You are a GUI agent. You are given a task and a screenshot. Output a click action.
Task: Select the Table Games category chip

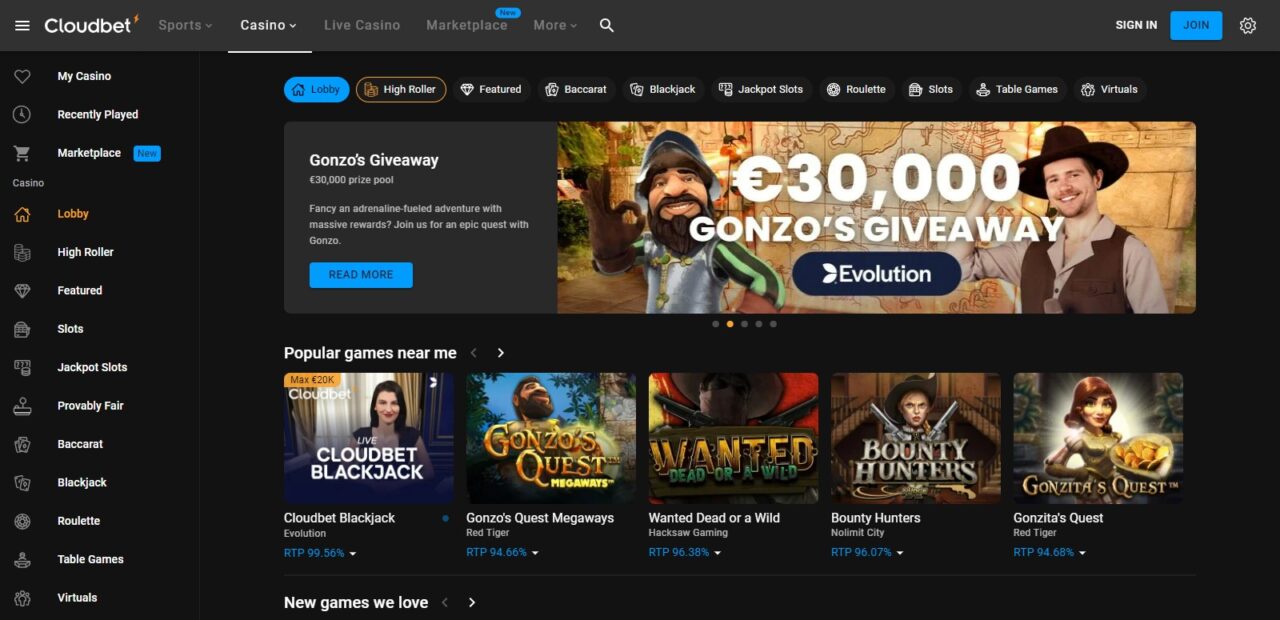point(1018,90)
